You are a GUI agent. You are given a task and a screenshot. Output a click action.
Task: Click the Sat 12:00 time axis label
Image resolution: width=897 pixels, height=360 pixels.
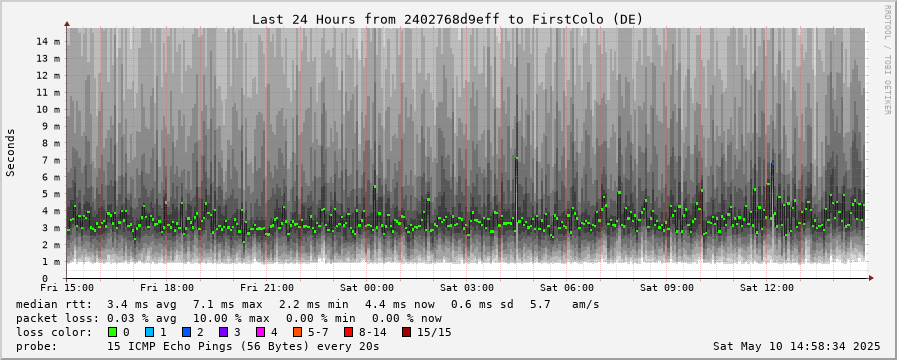click(767, 288)
